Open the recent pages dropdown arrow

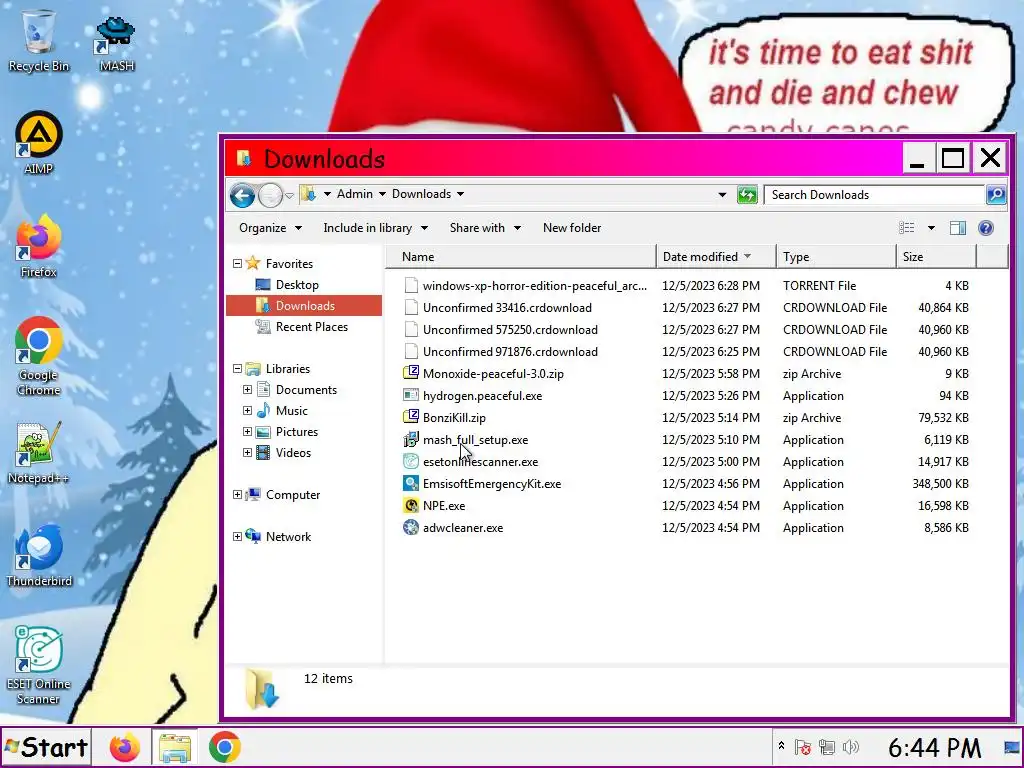(289, 195)
